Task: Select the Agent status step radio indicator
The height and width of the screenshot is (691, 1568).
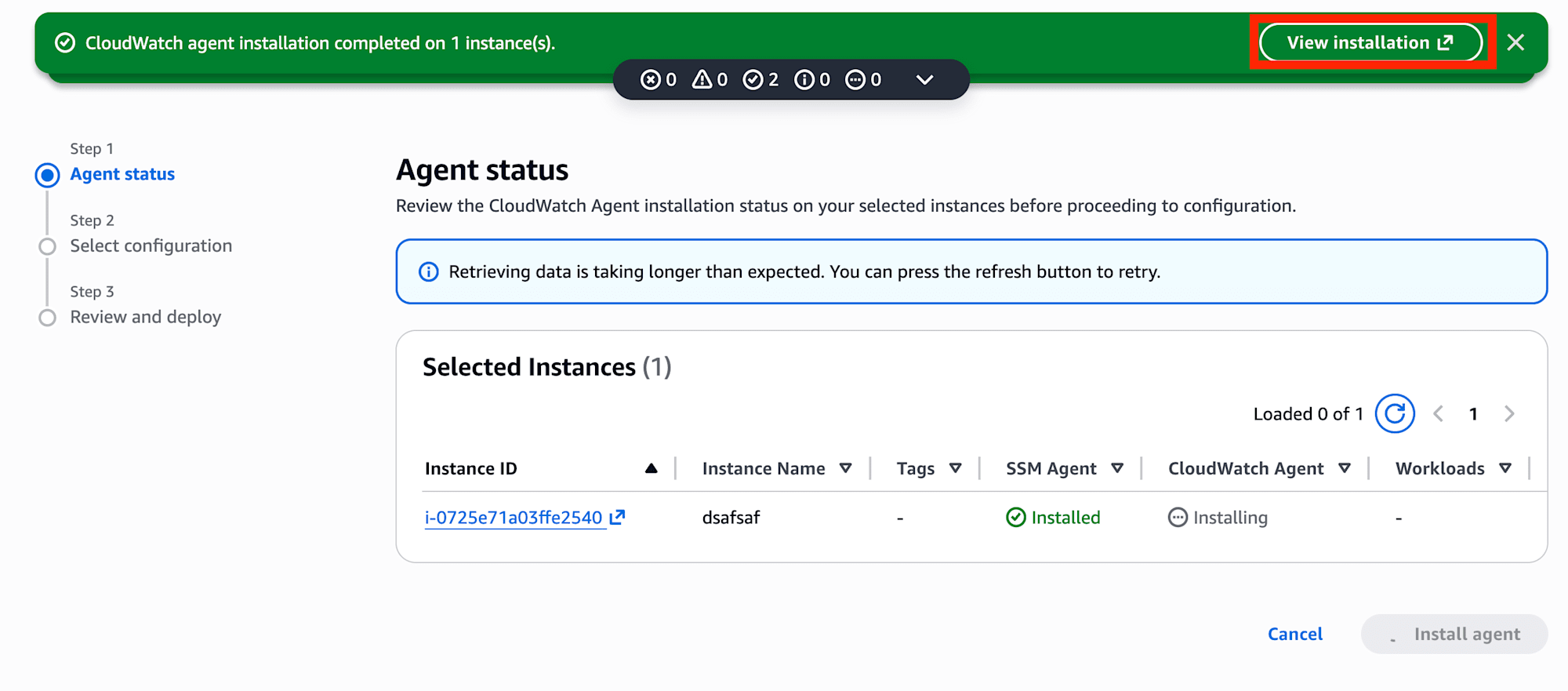Action: 47,175
